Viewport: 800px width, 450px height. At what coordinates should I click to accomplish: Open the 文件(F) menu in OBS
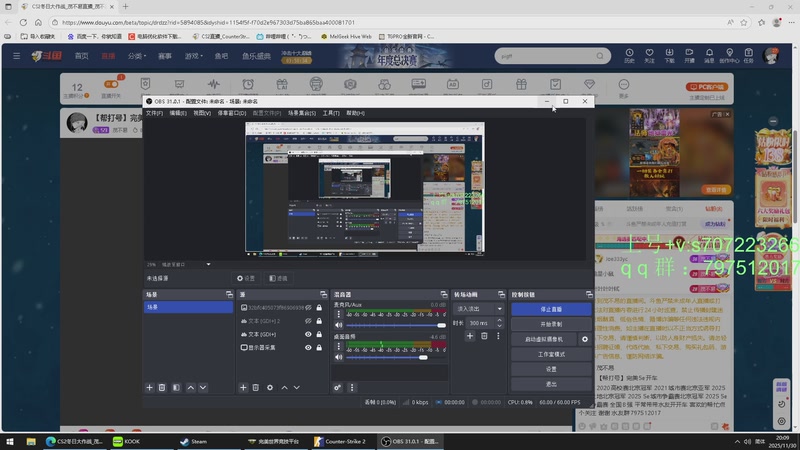(x=154, y=113)
